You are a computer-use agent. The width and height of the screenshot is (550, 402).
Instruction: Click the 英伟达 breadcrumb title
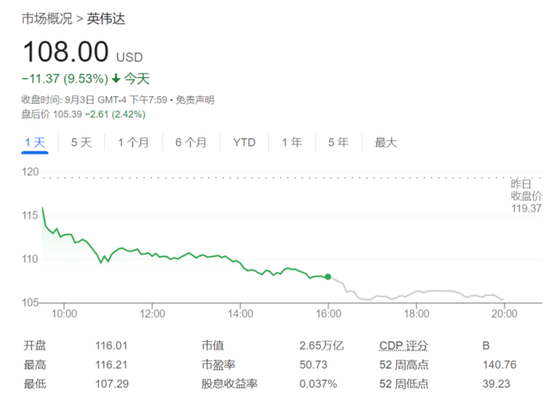106,19
